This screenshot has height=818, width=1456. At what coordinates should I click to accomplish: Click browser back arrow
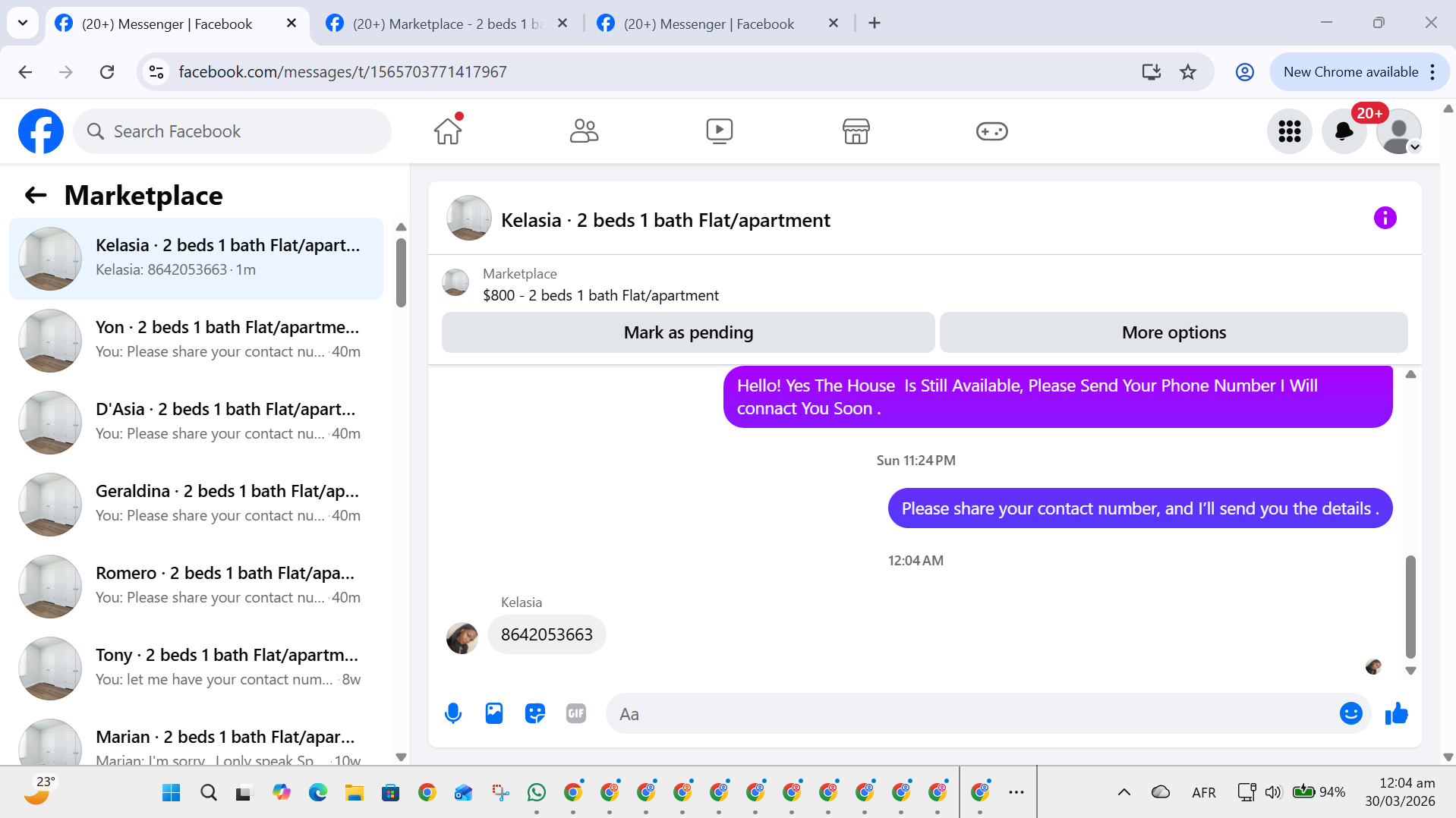pyautogui.click(x=25, y=72)
